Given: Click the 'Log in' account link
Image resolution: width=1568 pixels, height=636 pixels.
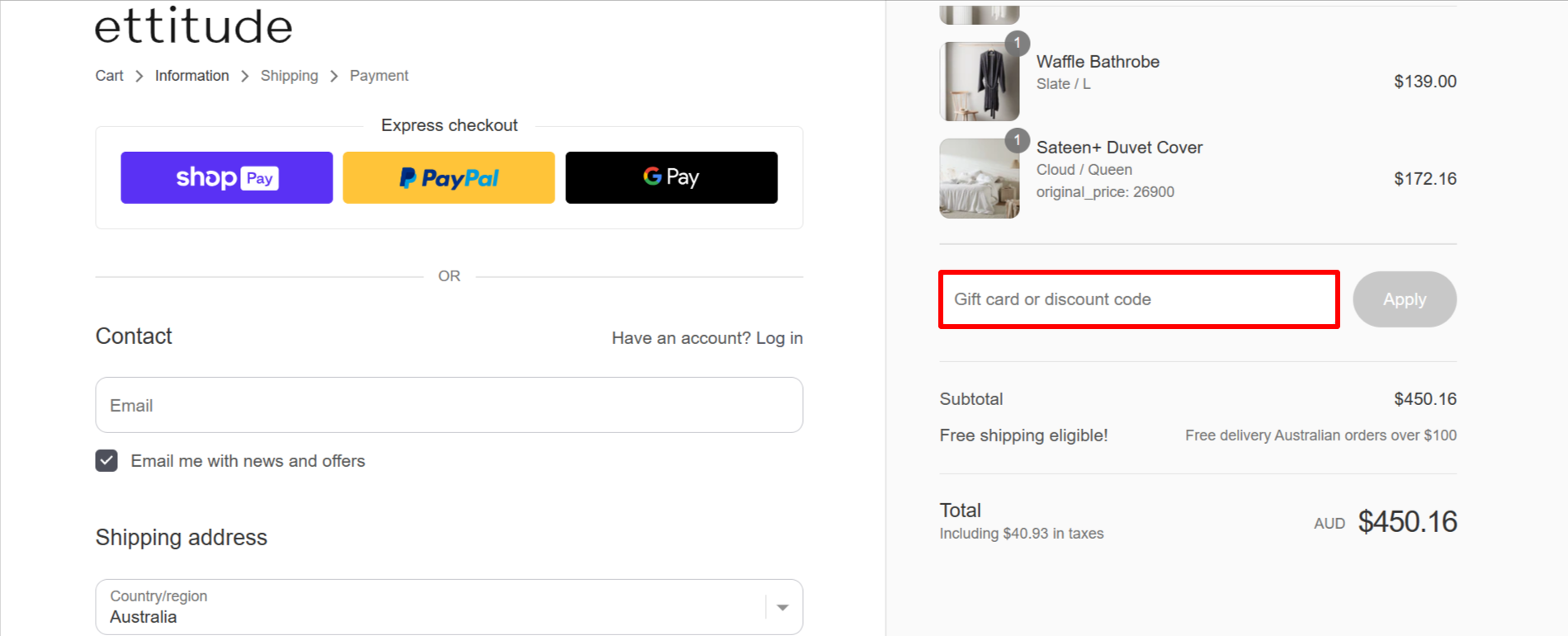Looking at the screenshot, I should point(779,338).
